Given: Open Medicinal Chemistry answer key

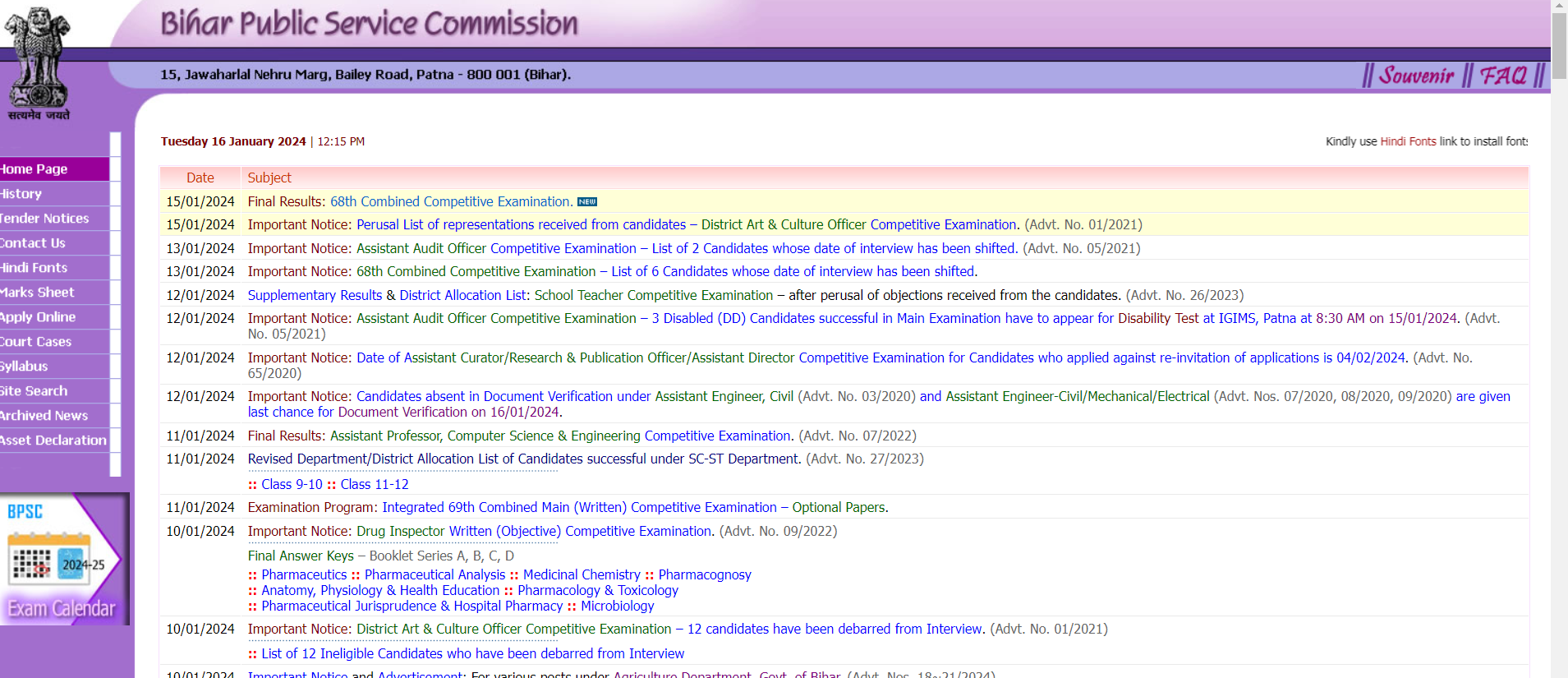Looking at the screenshot, I should (x=582, y=574).
